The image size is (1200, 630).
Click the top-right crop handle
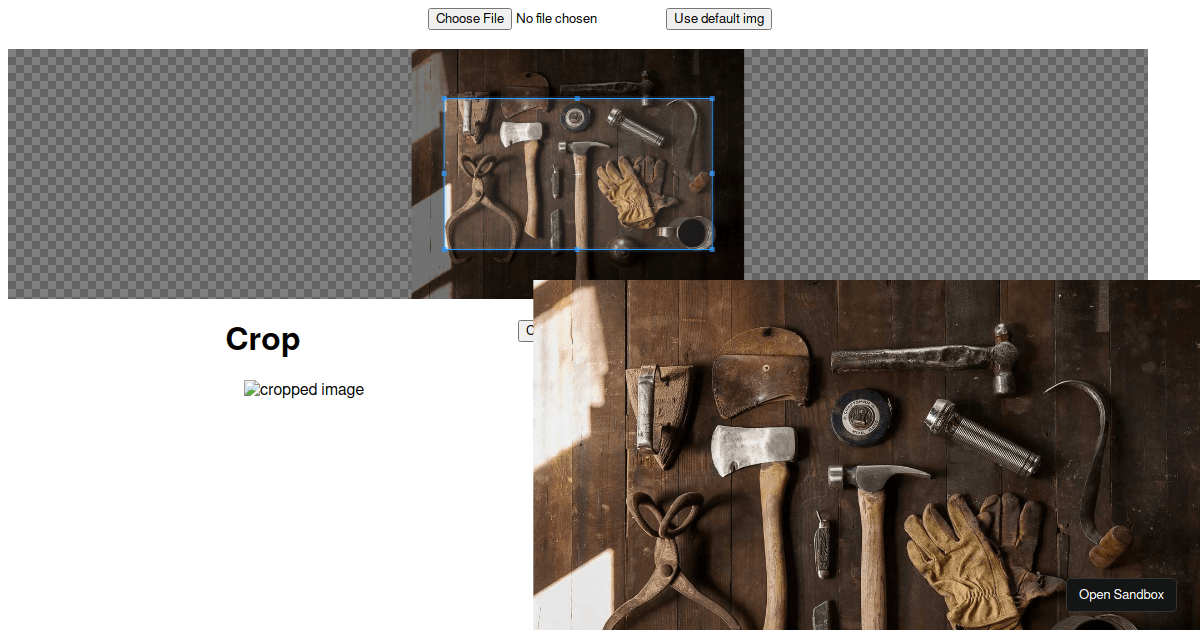coord(712,98)
